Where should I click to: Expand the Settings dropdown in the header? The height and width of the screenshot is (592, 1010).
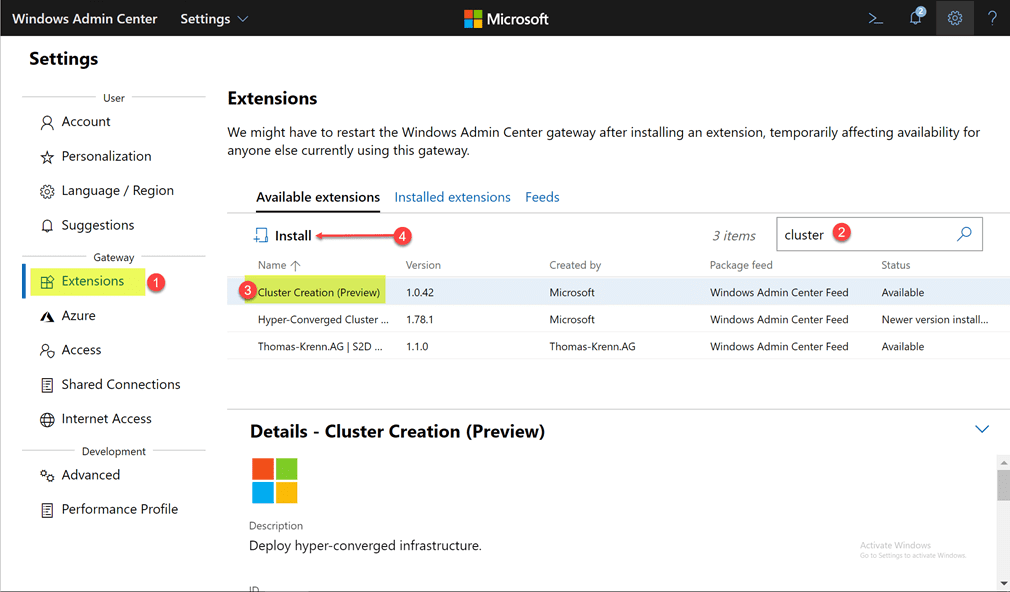point(214,19)
